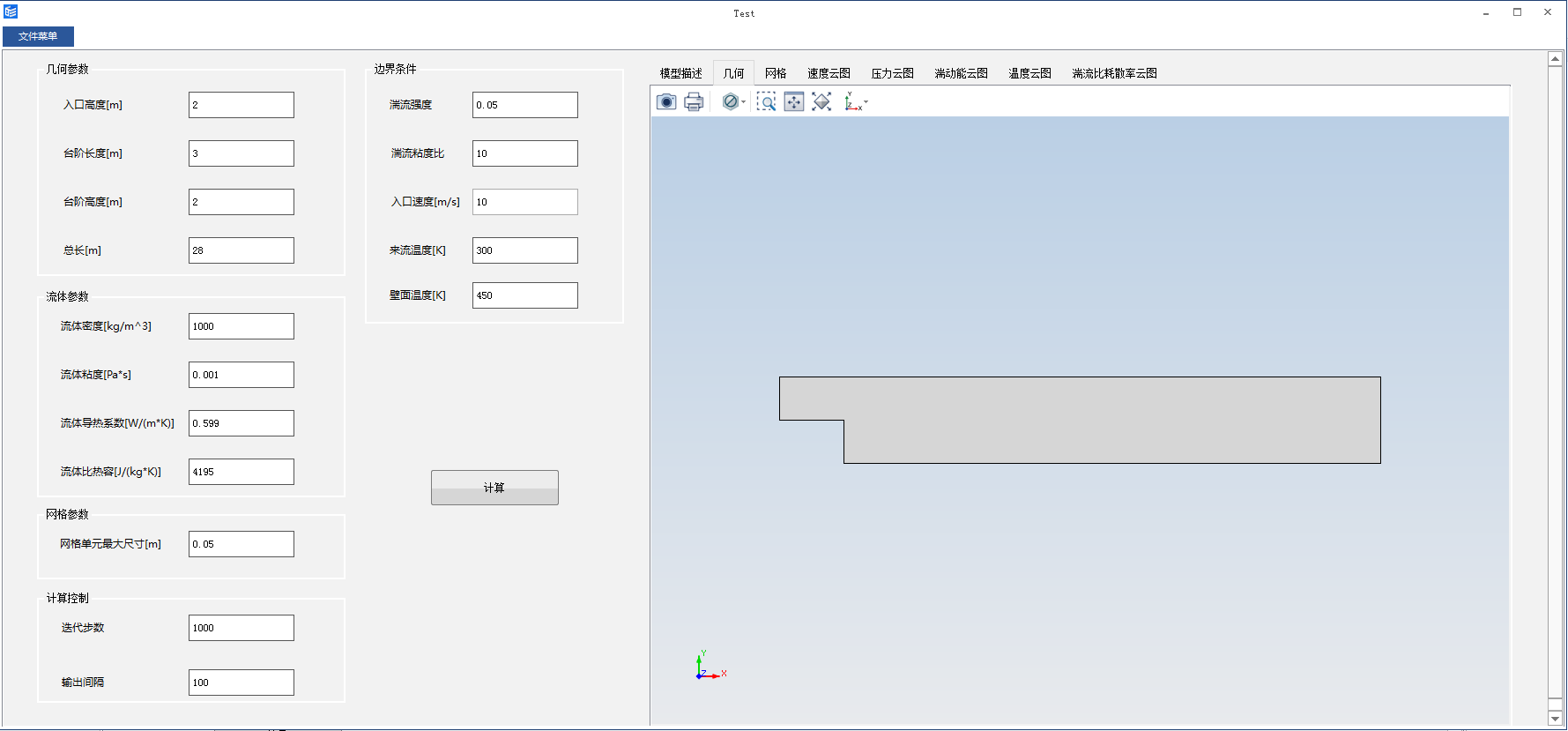Click the 湍流强度 input field
The height and width of the screenshot is (731, 1568).
pyautogui.click(x=525, y=105)
